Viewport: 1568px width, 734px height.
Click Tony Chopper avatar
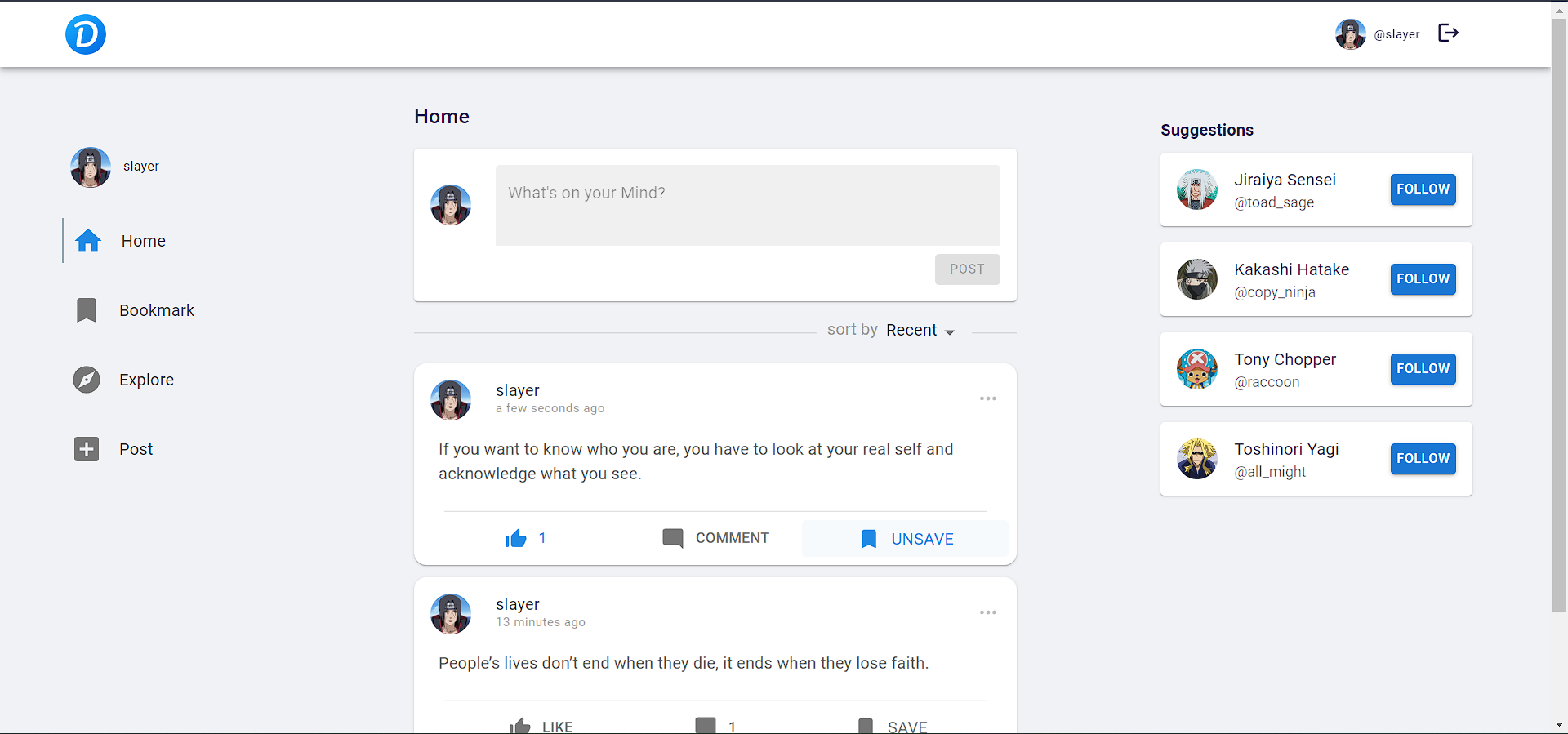tap(1197, 369)
